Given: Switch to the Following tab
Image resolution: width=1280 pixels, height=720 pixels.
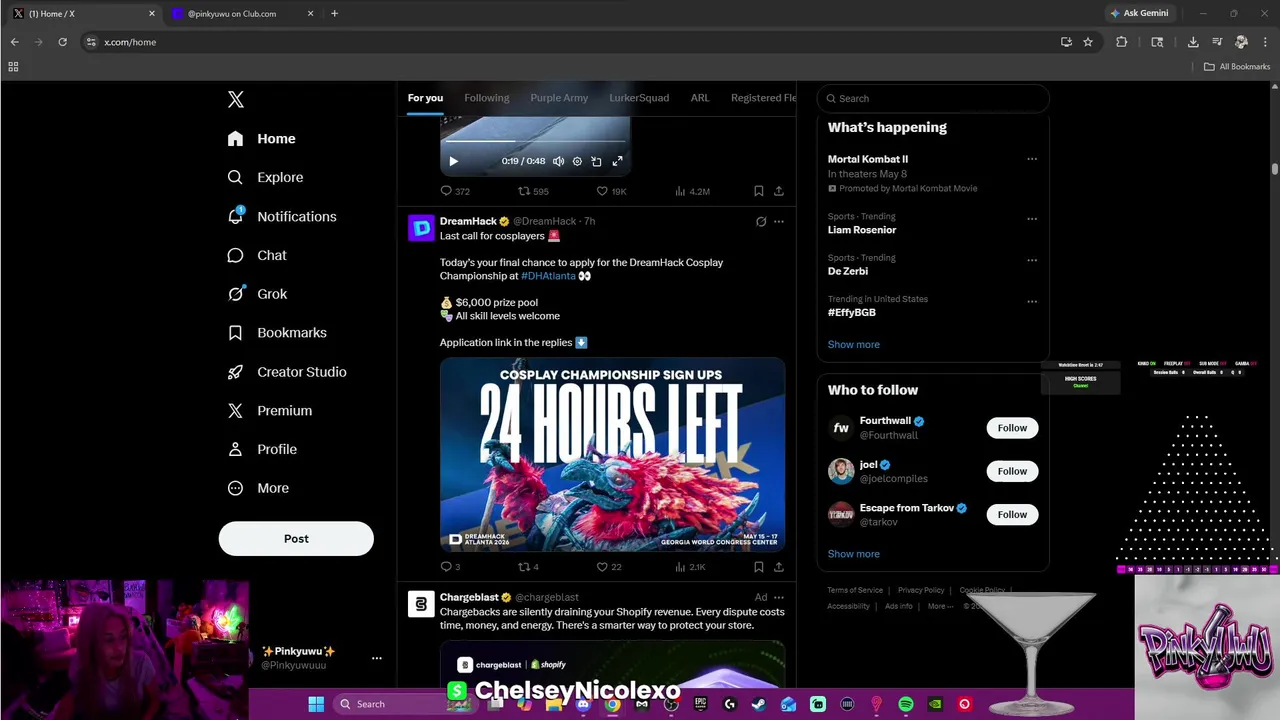Looking at the screenshot, I should [487, 98].
